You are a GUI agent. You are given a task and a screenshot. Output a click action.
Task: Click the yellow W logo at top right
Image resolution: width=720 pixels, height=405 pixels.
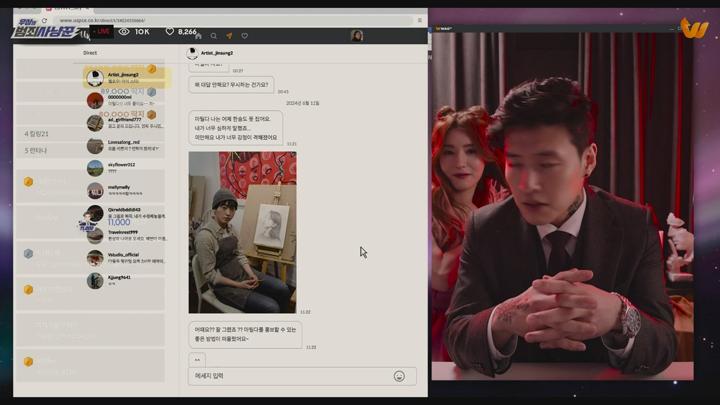pos(694,28)
